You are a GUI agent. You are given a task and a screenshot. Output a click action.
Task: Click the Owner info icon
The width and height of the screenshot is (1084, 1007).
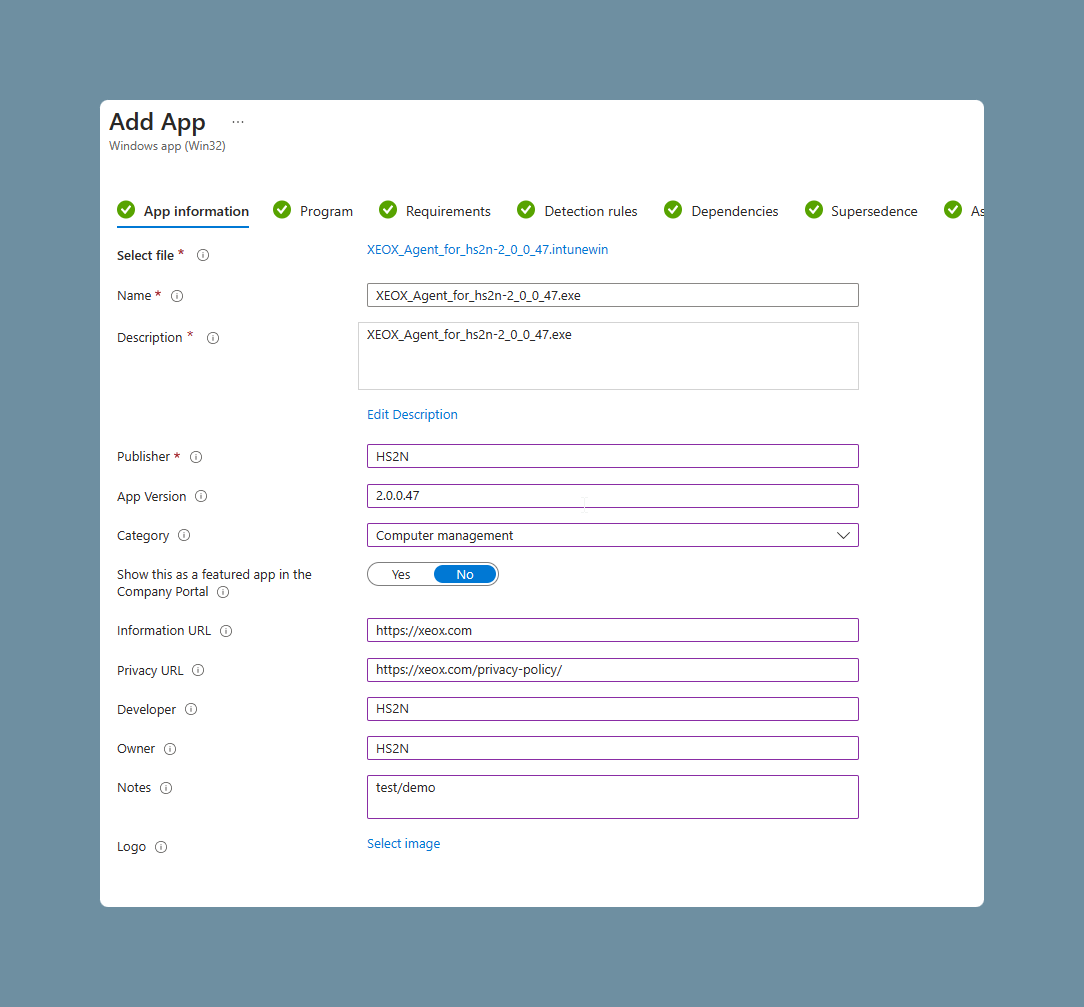coord(170,749)
